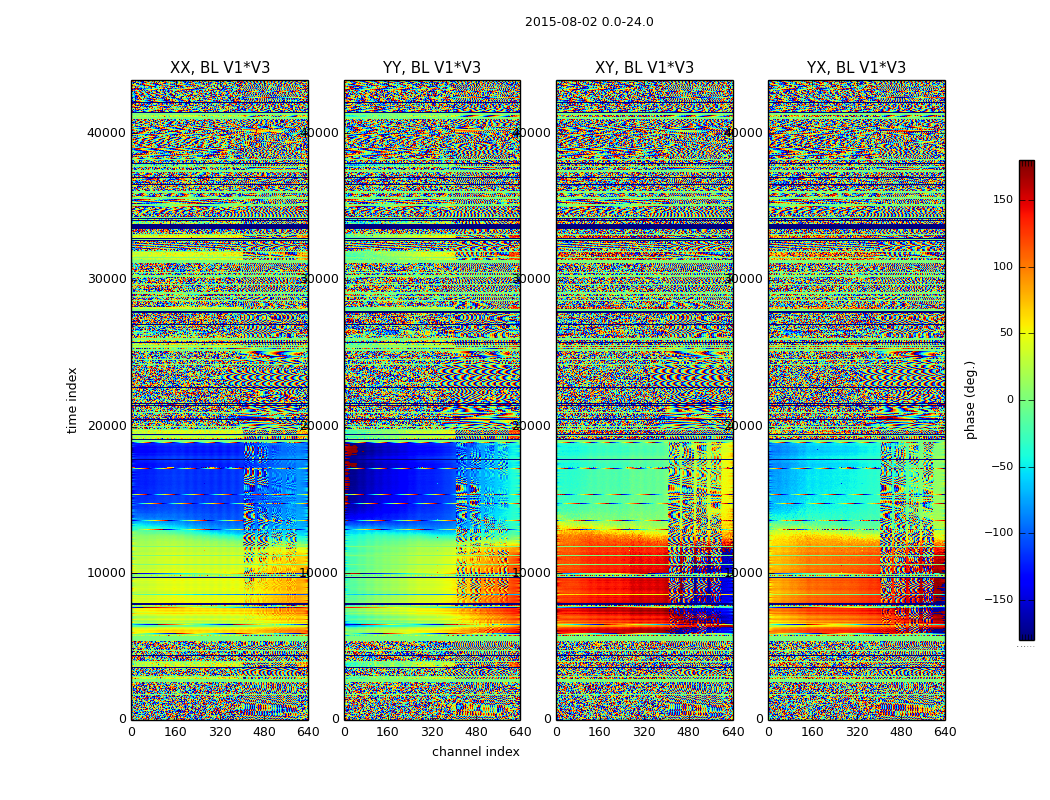Click YX plot x-axis tick "480"
This screenshot has height=800, width=1050.
coord(901,732)
